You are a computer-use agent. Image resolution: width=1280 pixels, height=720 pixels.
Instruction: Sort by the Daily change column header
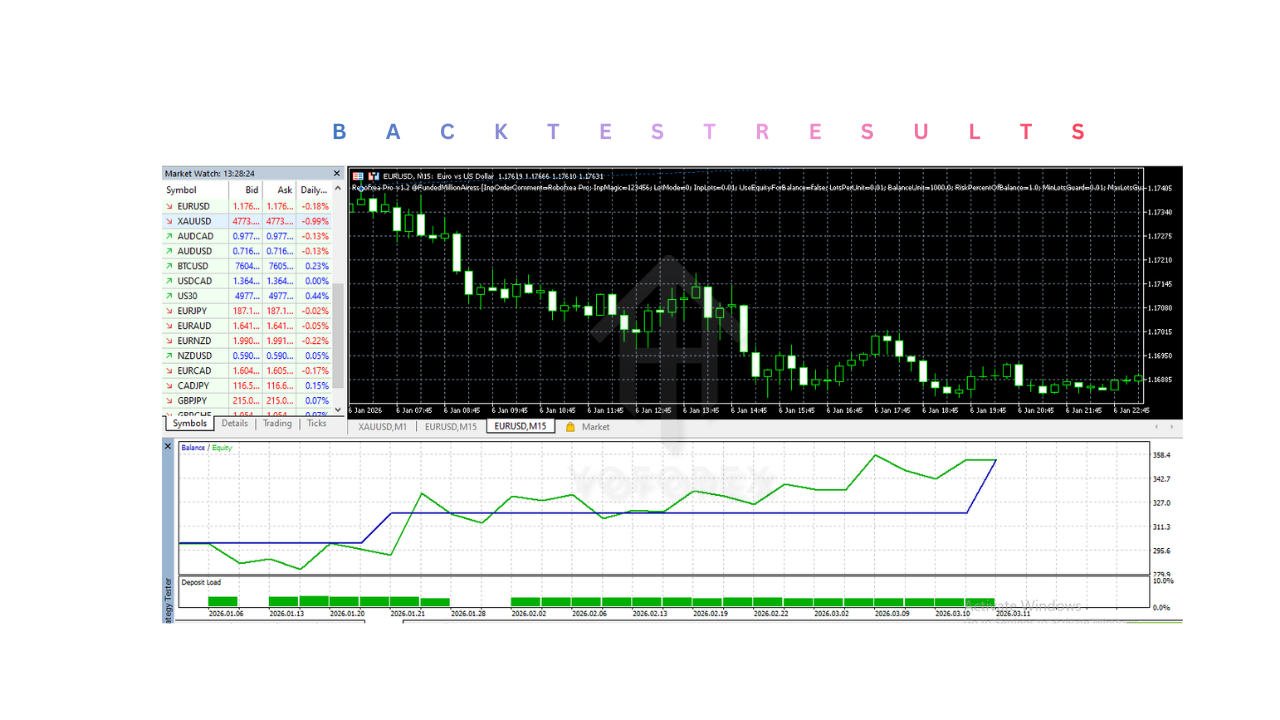point(313,190)
